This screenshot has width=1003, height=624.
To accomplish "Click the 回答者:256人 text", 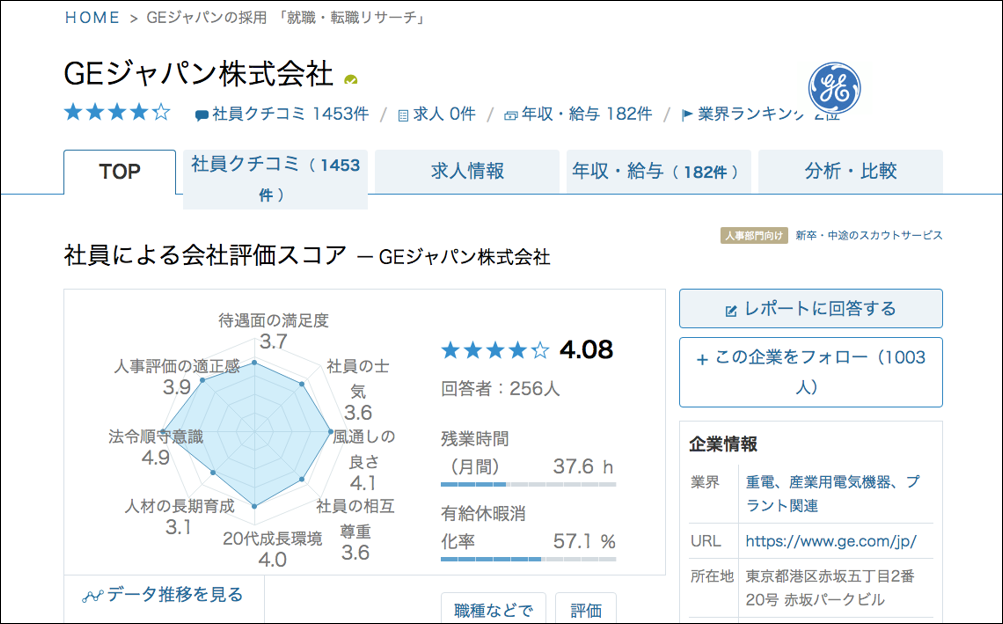I will pyautogui.click(x=500, y=389).
